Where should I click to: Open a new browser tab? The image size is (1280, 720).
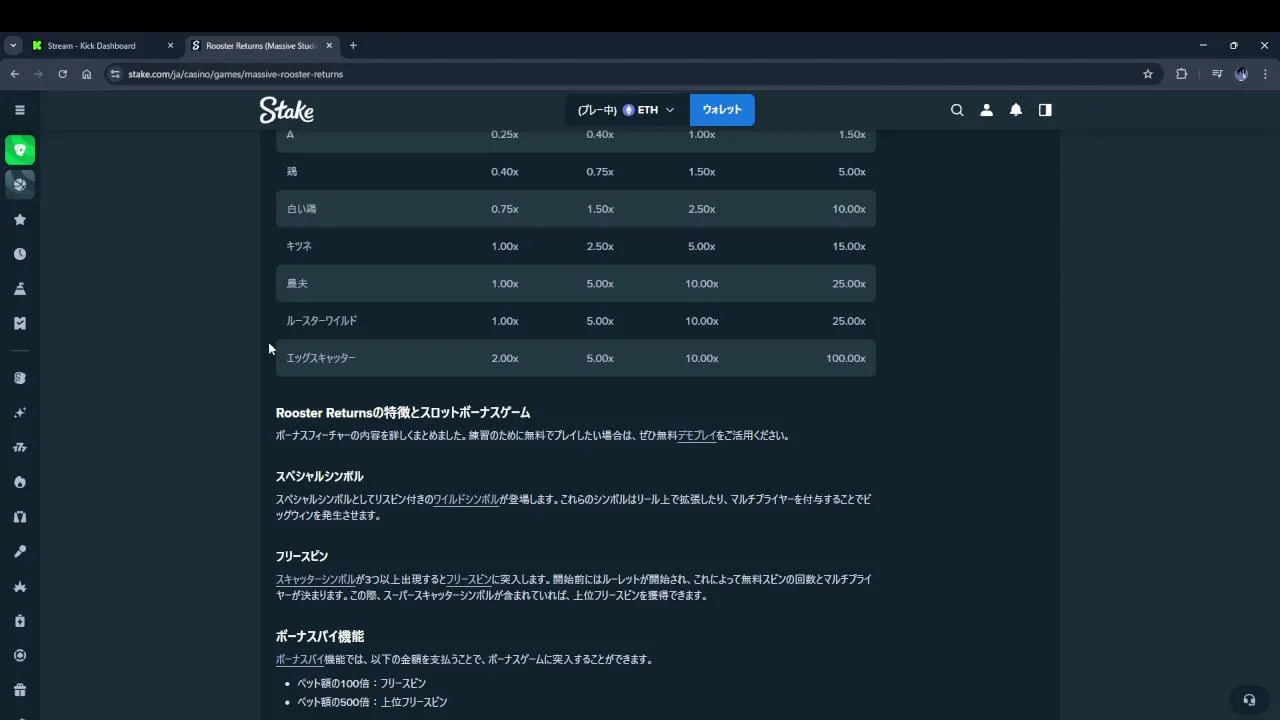pyautogui.click(x=353, y=45)
